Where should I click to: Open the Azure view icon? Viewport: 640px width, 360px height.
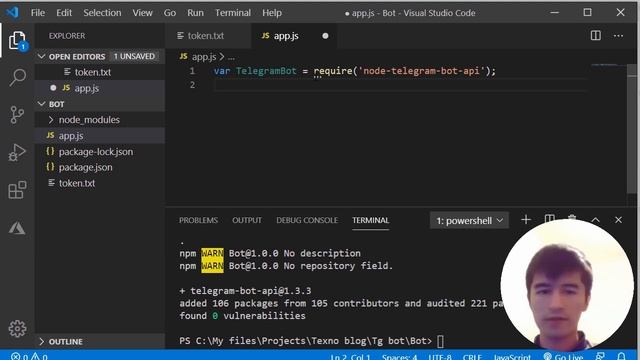tap(17, 228)
